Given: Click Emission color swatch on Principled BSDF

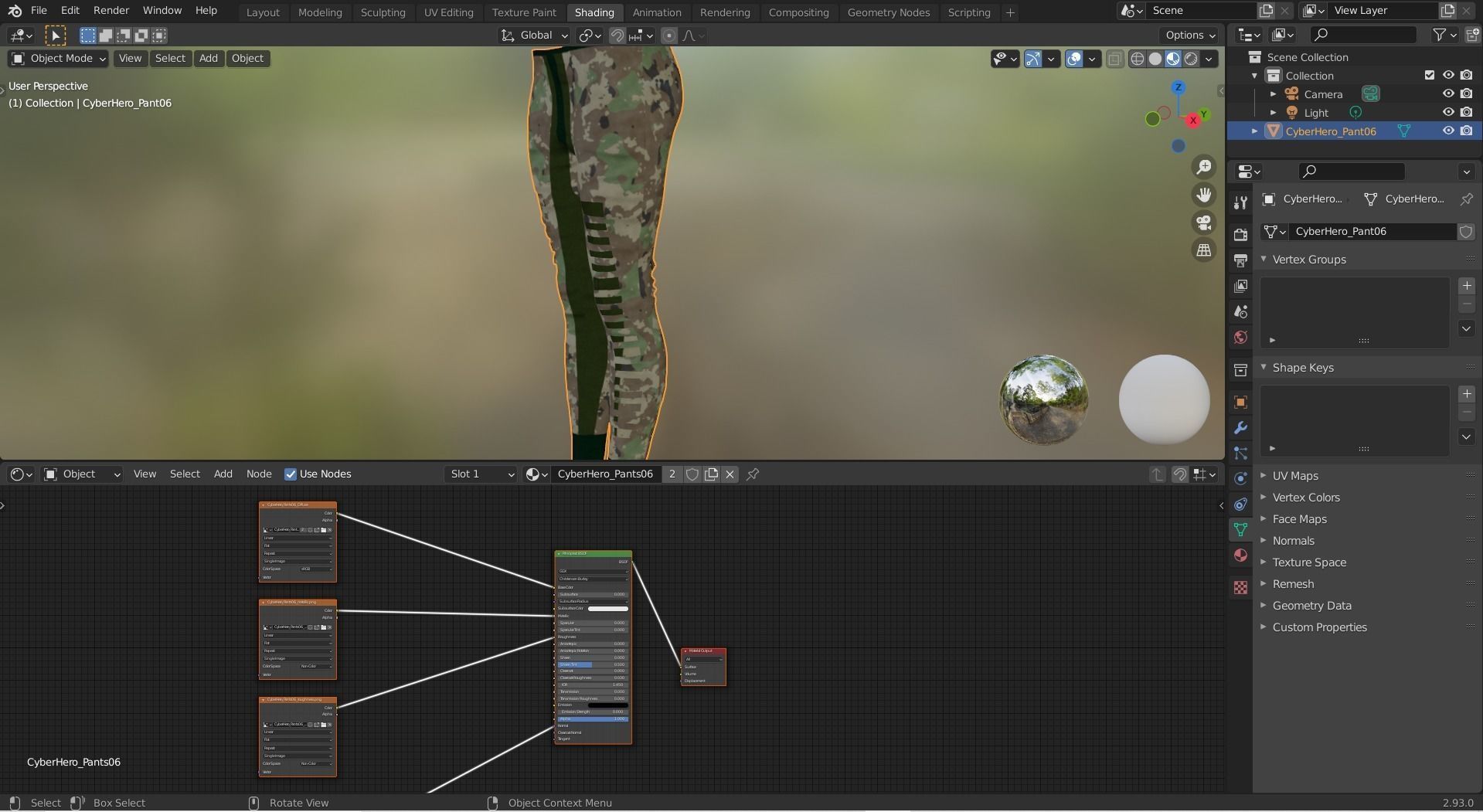Looking at the screenshot, I should [x=608, y=705].
